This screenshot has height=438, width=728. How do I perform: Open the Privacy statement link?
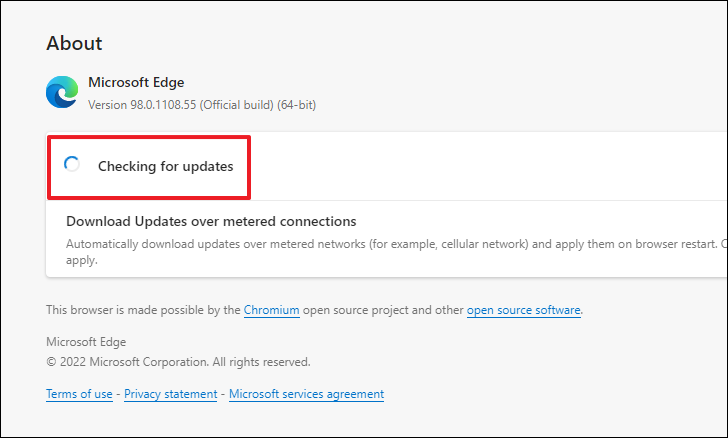(170, 394)
